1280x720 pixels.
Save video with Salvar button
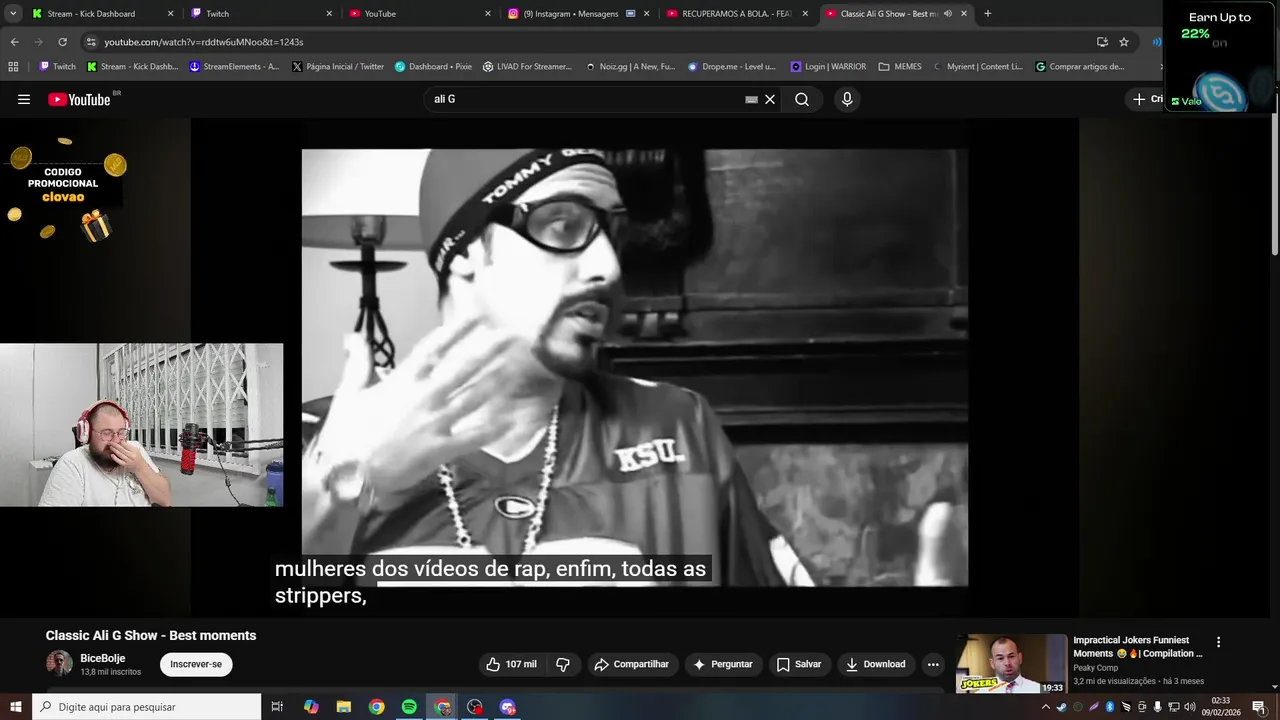coord(799,664)
